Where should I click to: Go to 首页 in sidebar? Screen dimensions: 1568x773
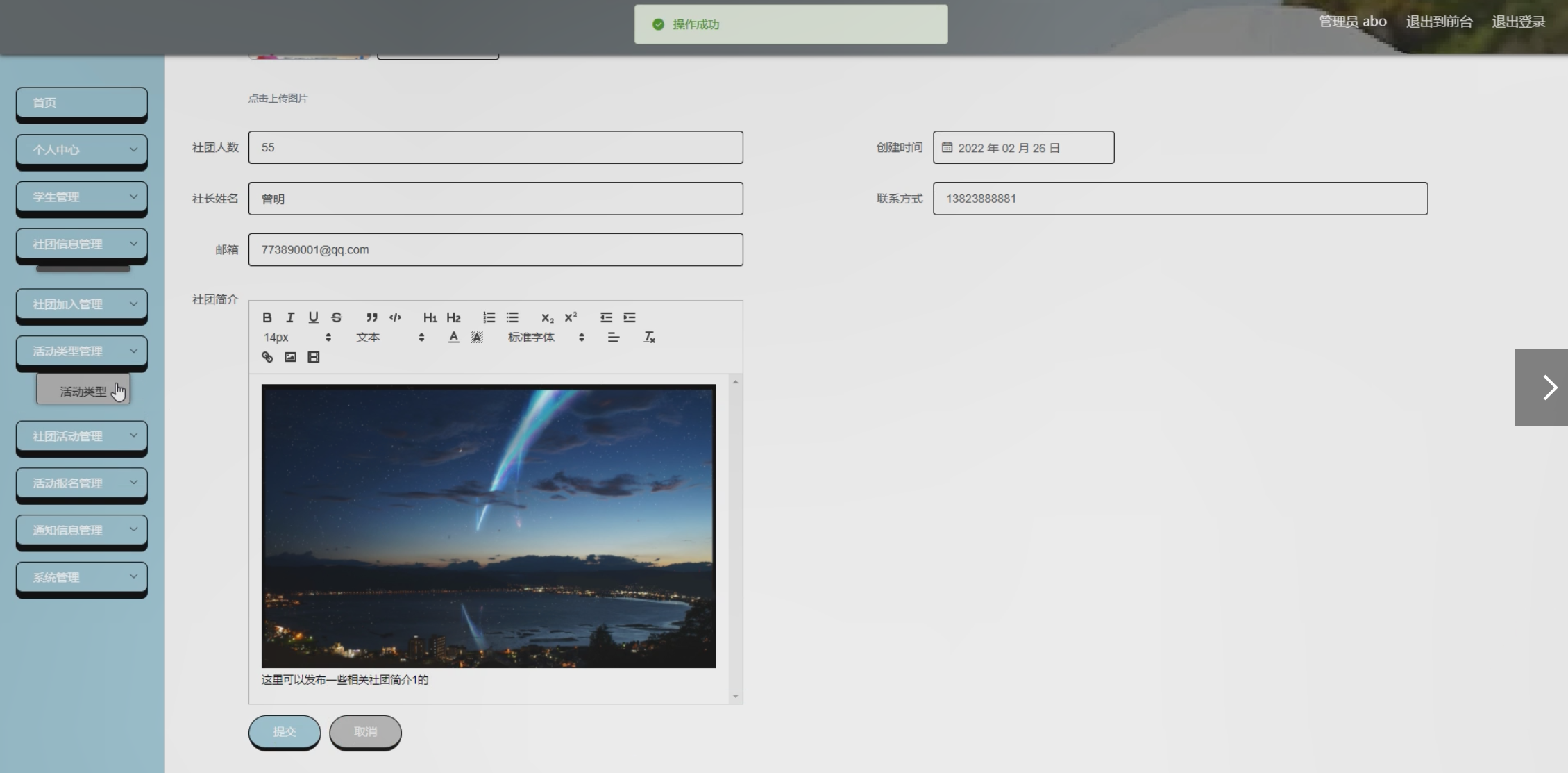[82, 103]
